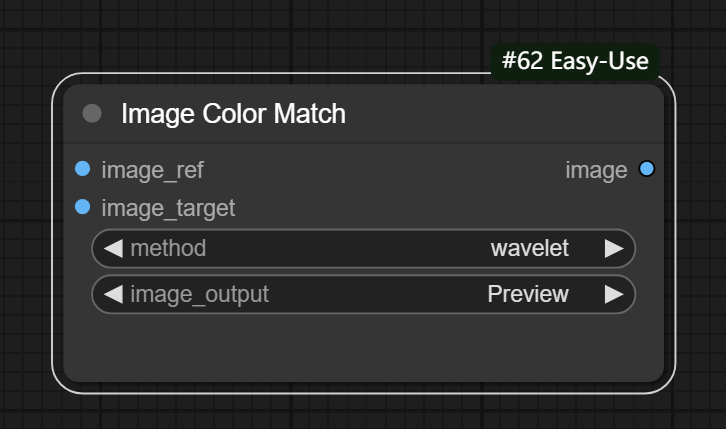Click the Image Color Match title
Screen dimensions: 726x429
[x=233, y=114]
